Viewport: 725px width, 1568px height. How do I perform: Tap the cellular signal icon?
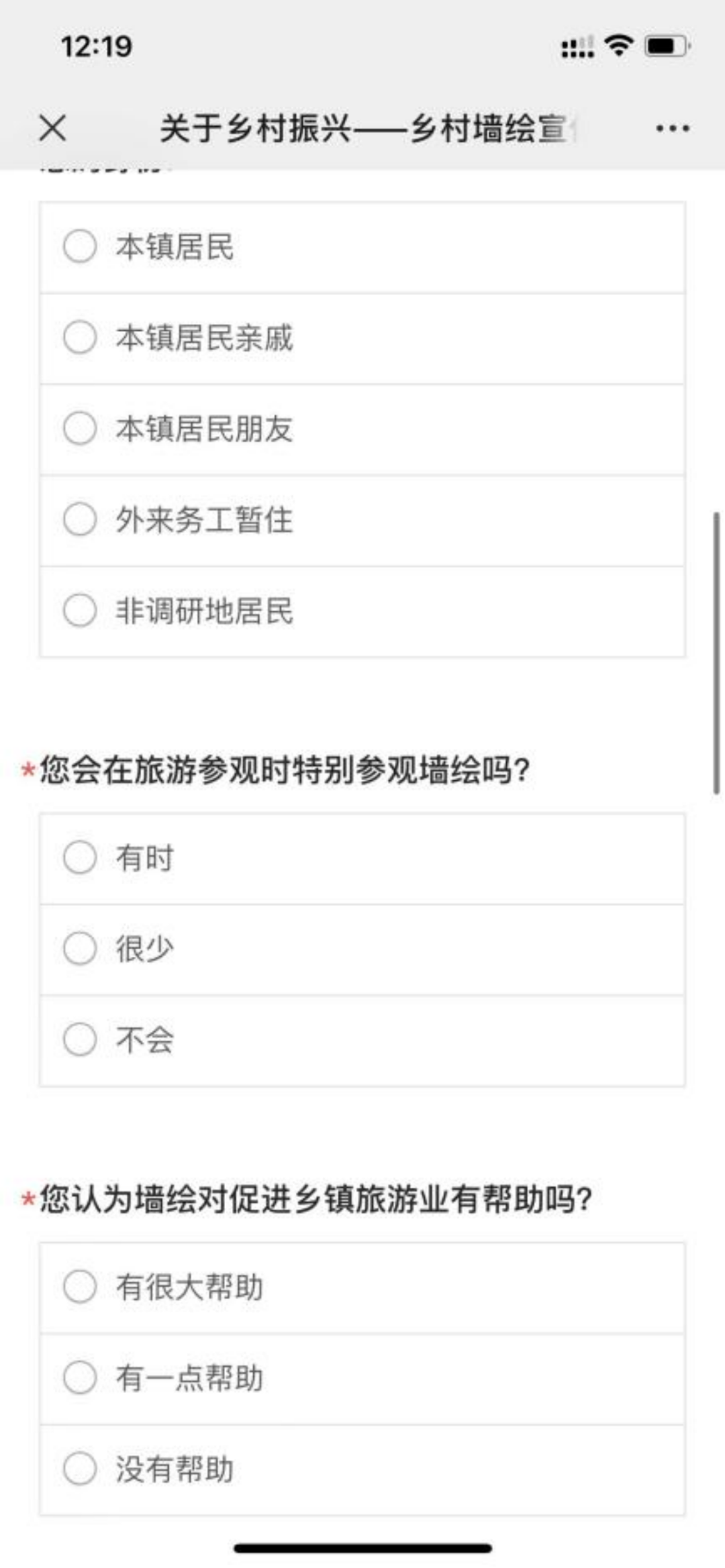click(577, 47)
